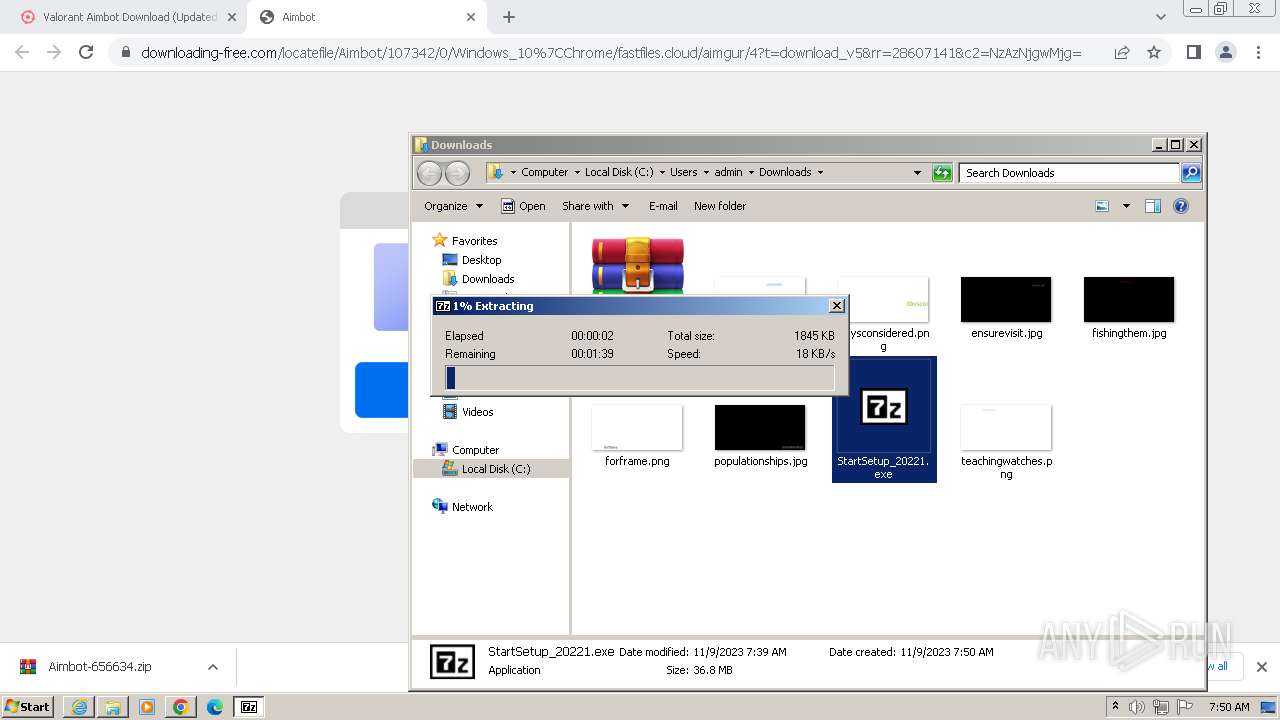This screenshot has height=720, width=1280.
Task: Show hidden tray icons arrow
Action: click(1115, 706)
